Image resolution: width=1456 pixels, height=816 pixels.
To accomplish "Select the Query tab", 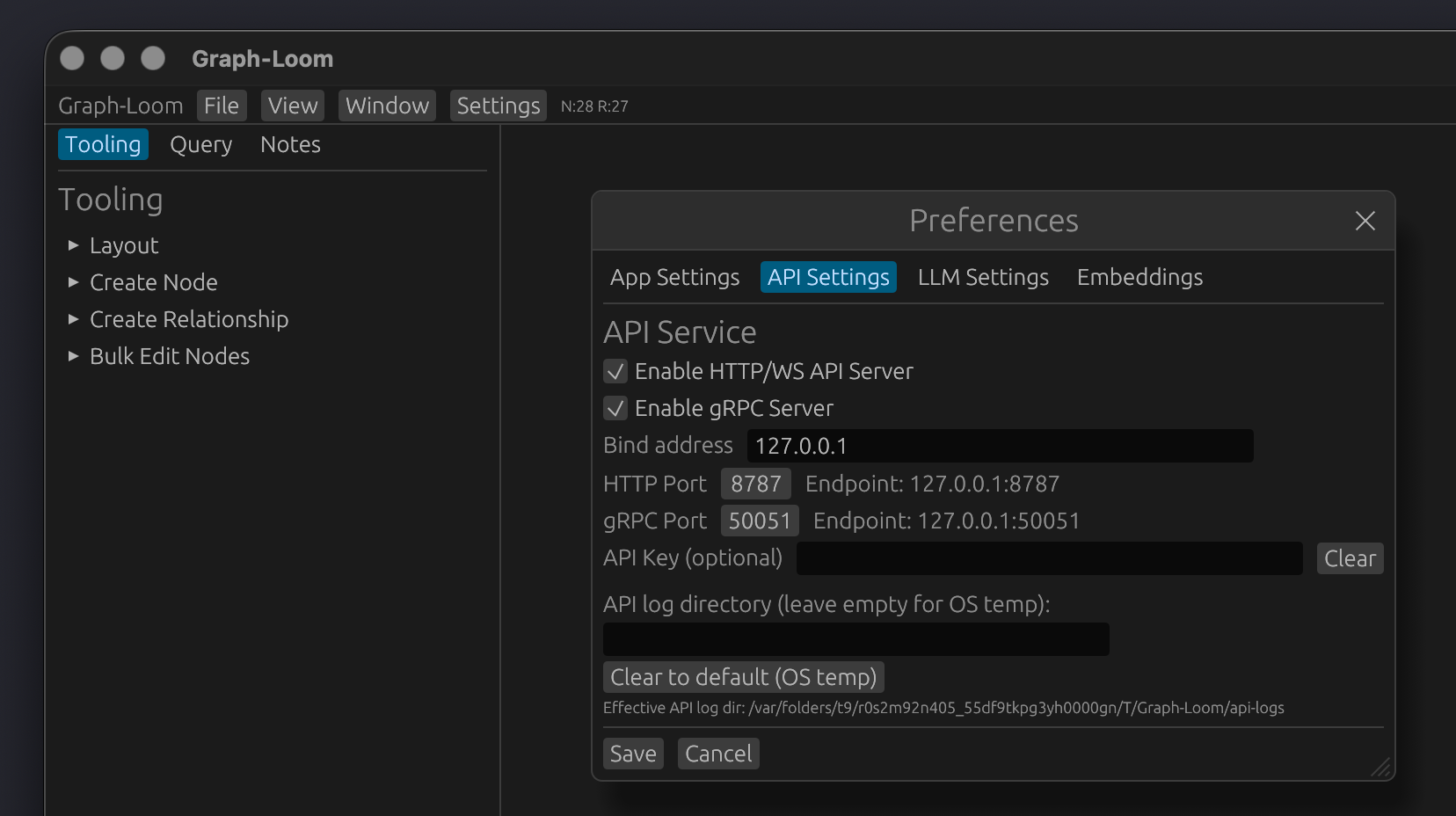I will tap(200, 144).
